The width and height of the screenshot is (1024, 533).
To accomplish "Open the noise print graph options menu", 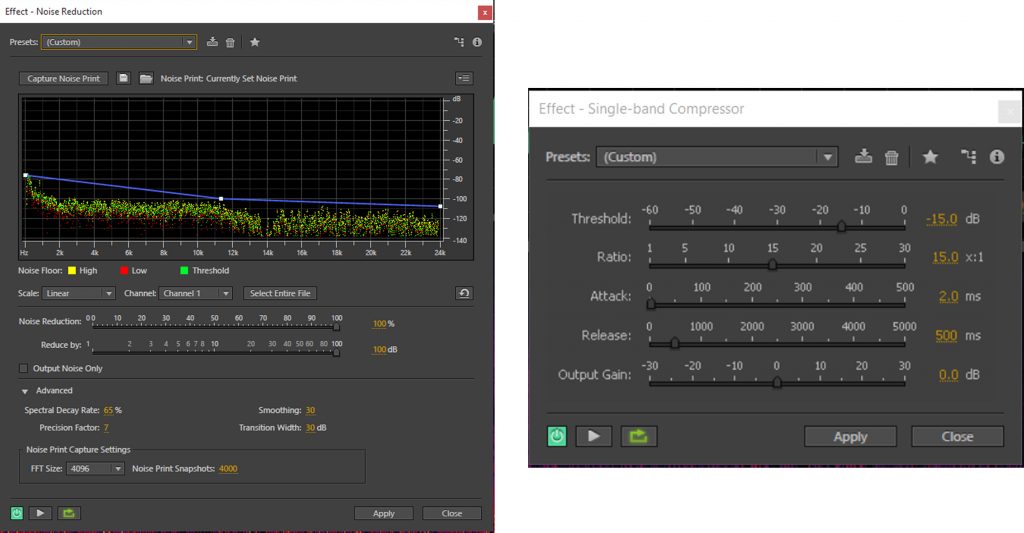I will 463,78.
